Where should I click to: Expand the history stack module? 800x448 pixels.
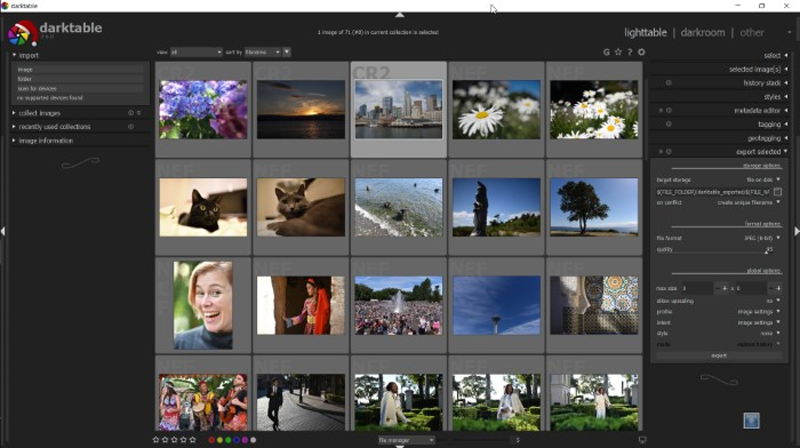pyautogui.click(x=786, y=83)
